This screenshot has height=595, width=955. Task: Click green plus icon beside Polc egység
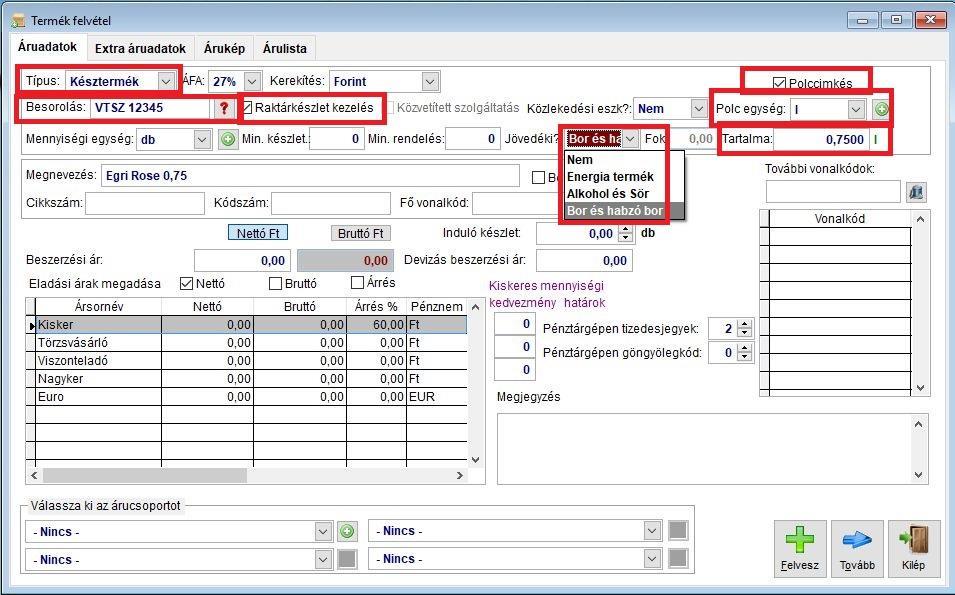point(881,110)
